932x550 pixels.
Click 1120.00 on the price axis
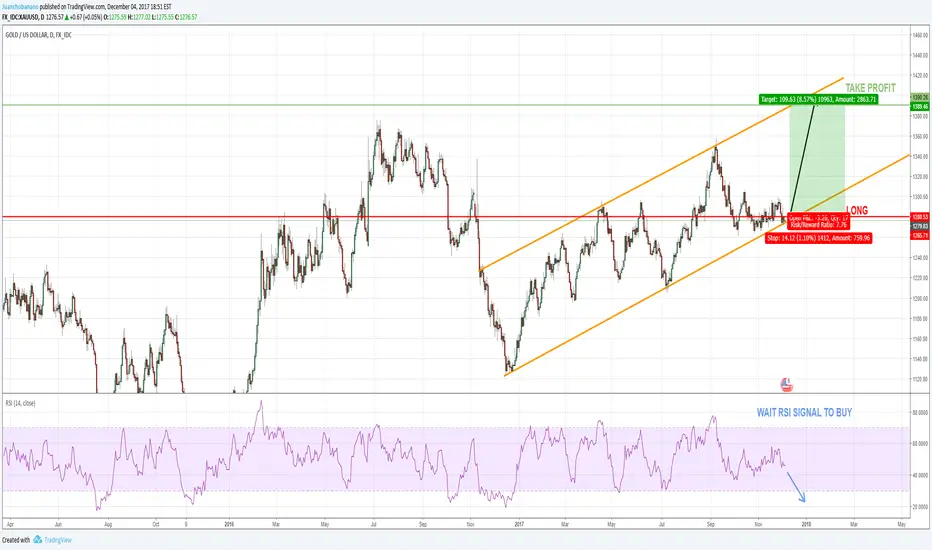(x=920, y=379)
